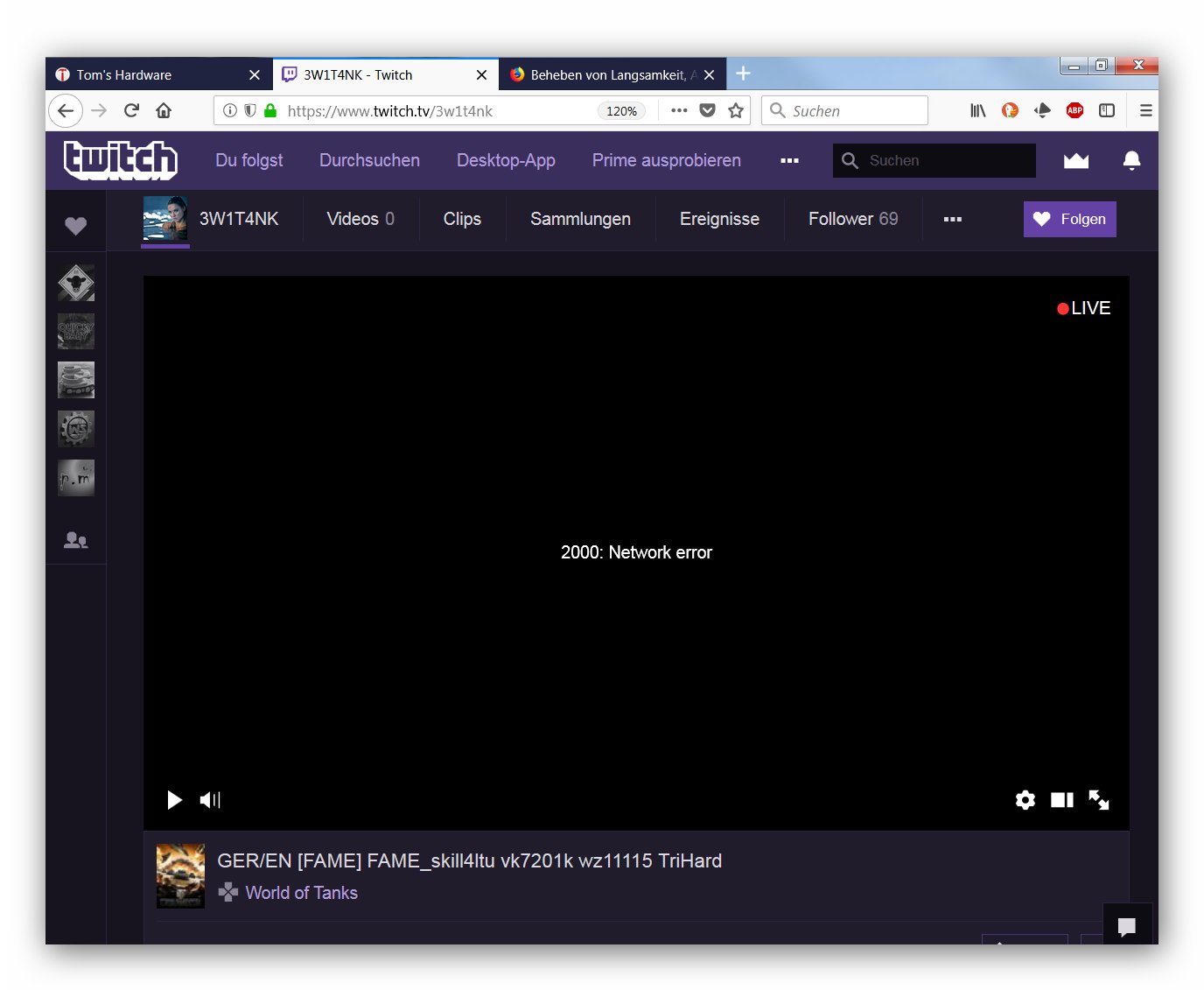
Task: Click the 3W1T4NK channel avatar
Action: [x=165, y=218]
